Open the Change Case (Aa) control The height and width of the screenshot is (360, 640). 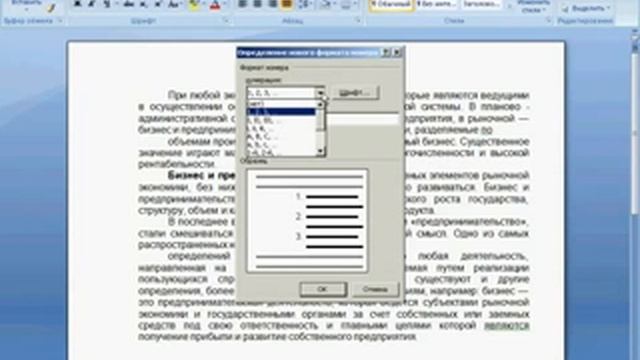tap(175, 4)
